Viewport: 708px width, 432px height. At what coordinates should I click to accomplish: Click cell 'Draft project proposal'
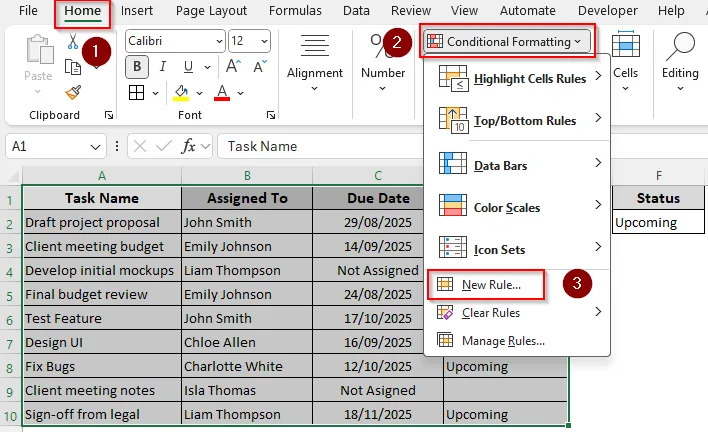tap(102, 222)
